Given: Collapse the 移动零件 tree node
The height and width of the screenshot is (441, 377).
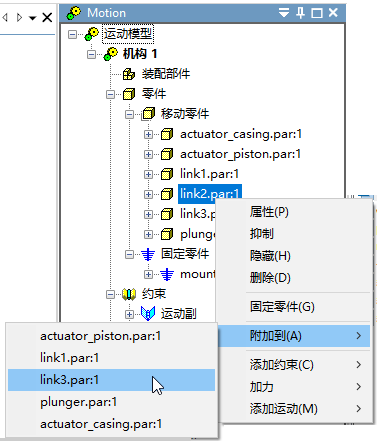Looking at the screenshot, I should (129, 115).
